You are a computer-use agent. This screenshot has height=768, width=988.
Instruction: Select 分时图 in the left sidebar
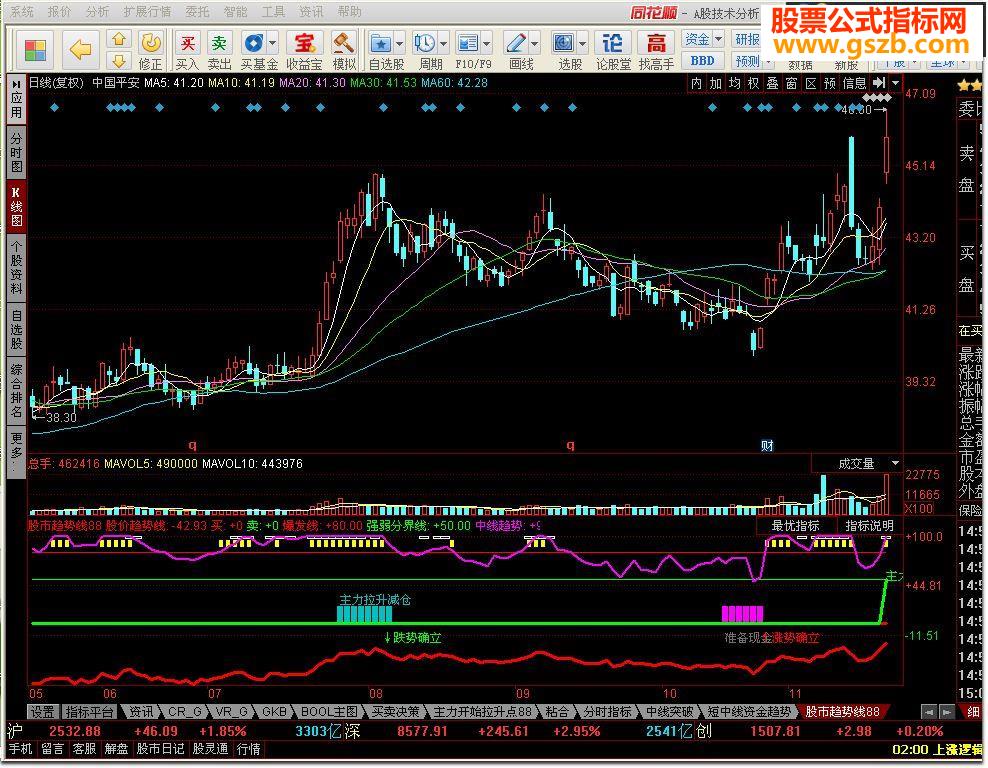point(16,152)
